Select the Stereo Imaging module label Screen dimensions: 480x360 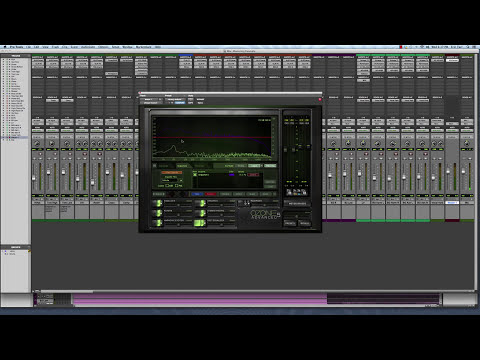pyautogui.click(x=216, y=211)
